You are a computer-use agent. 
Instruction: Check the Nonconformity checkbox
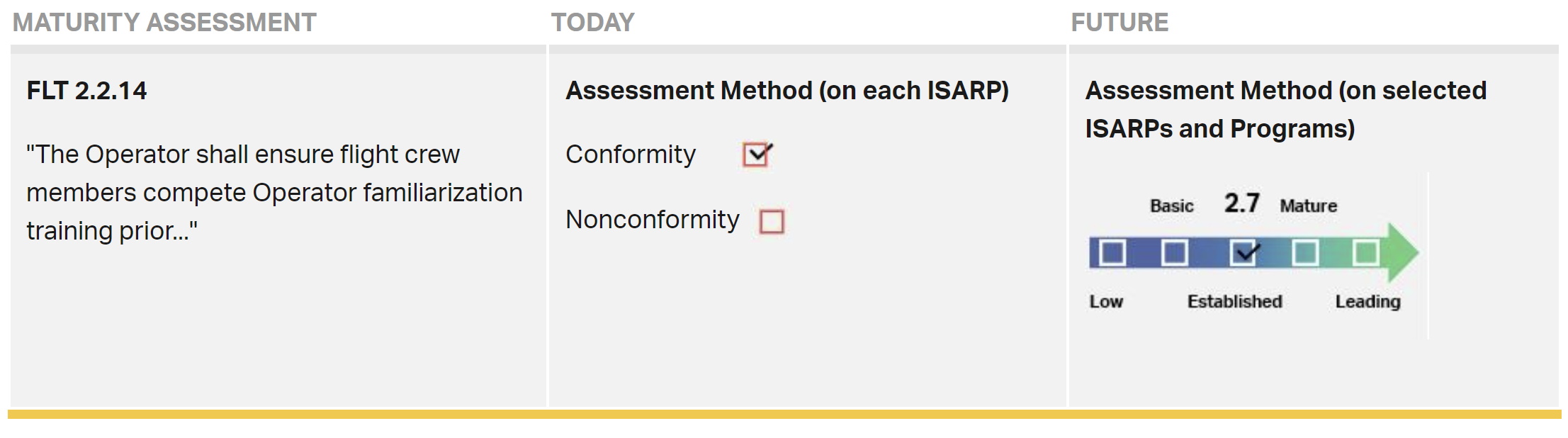(x=772, y=221)
